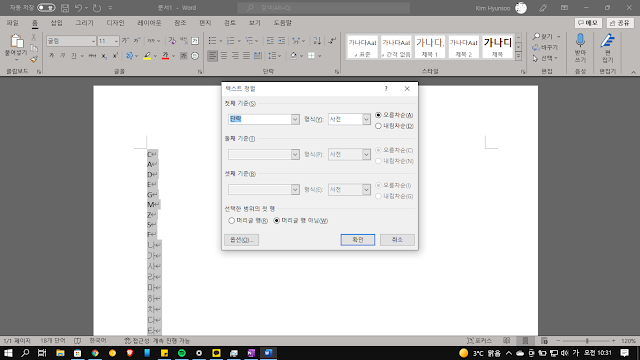This screenshot has width=640, height=360.
Task: Collapse the ribbon chevron
Action: coord(633,72)
